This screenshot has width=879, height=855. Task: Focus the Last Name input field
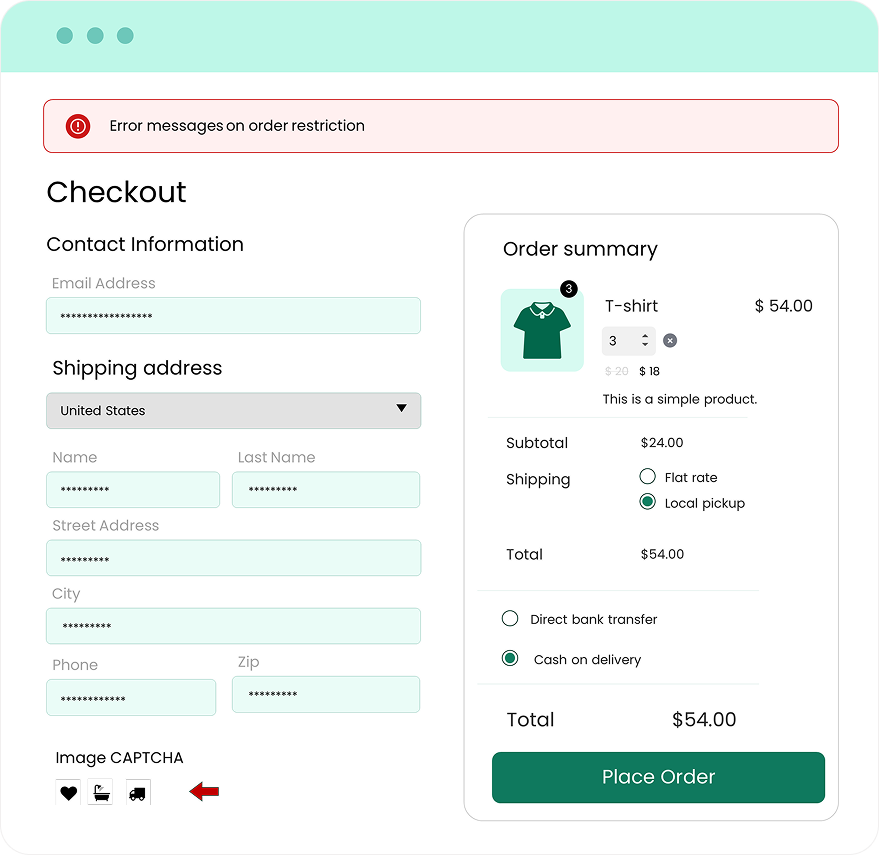click(x=325, y=490)
